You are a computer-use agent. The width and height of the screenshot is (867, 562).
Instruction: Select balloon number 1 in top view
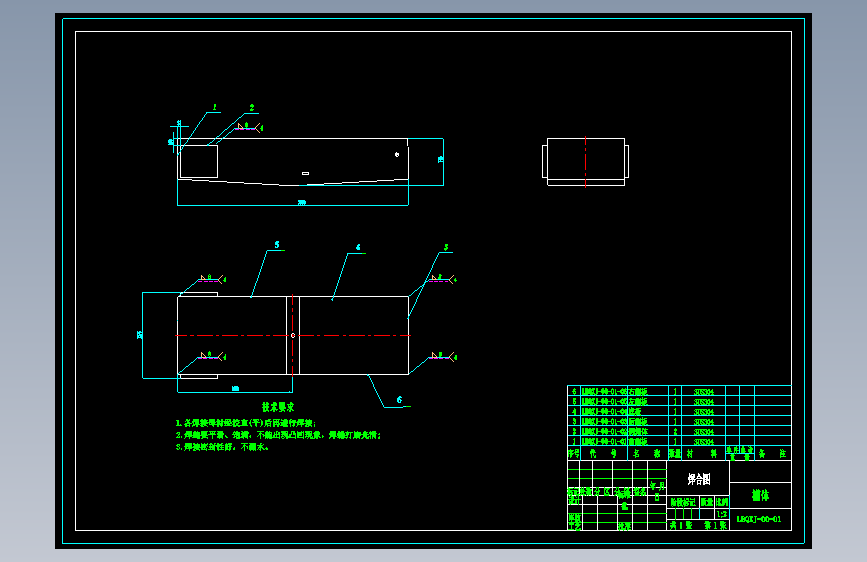215,107
